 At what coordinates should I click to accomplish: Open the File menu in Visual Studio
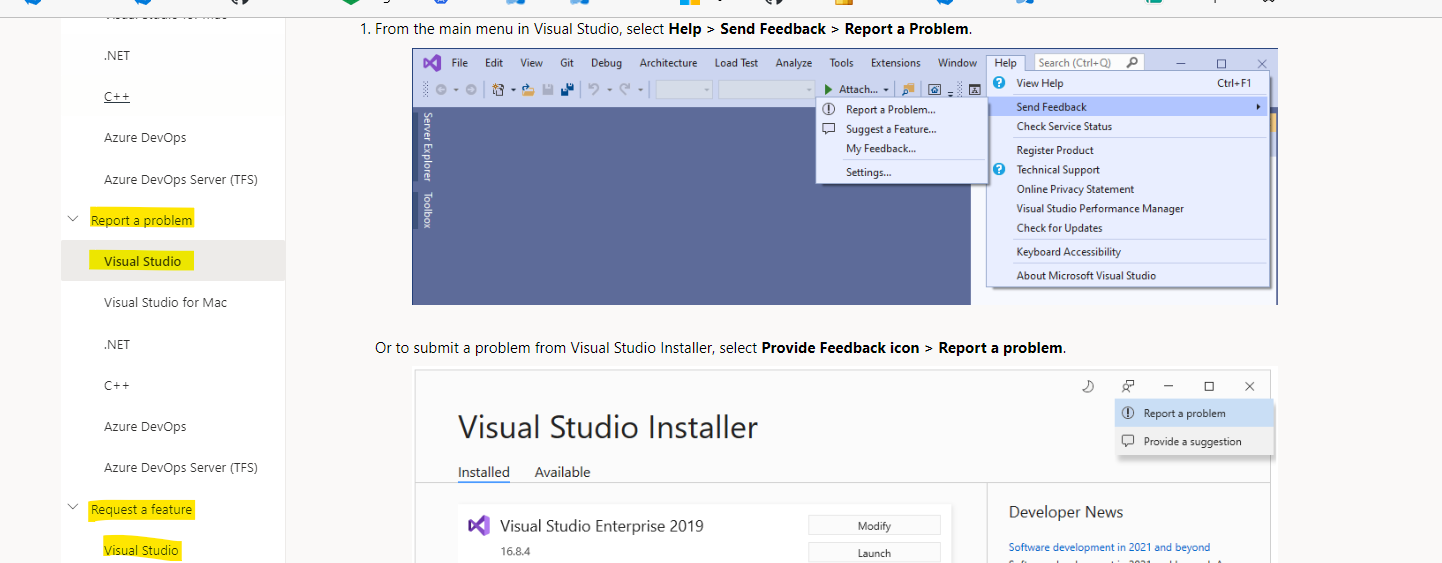(x=459, y=63)
